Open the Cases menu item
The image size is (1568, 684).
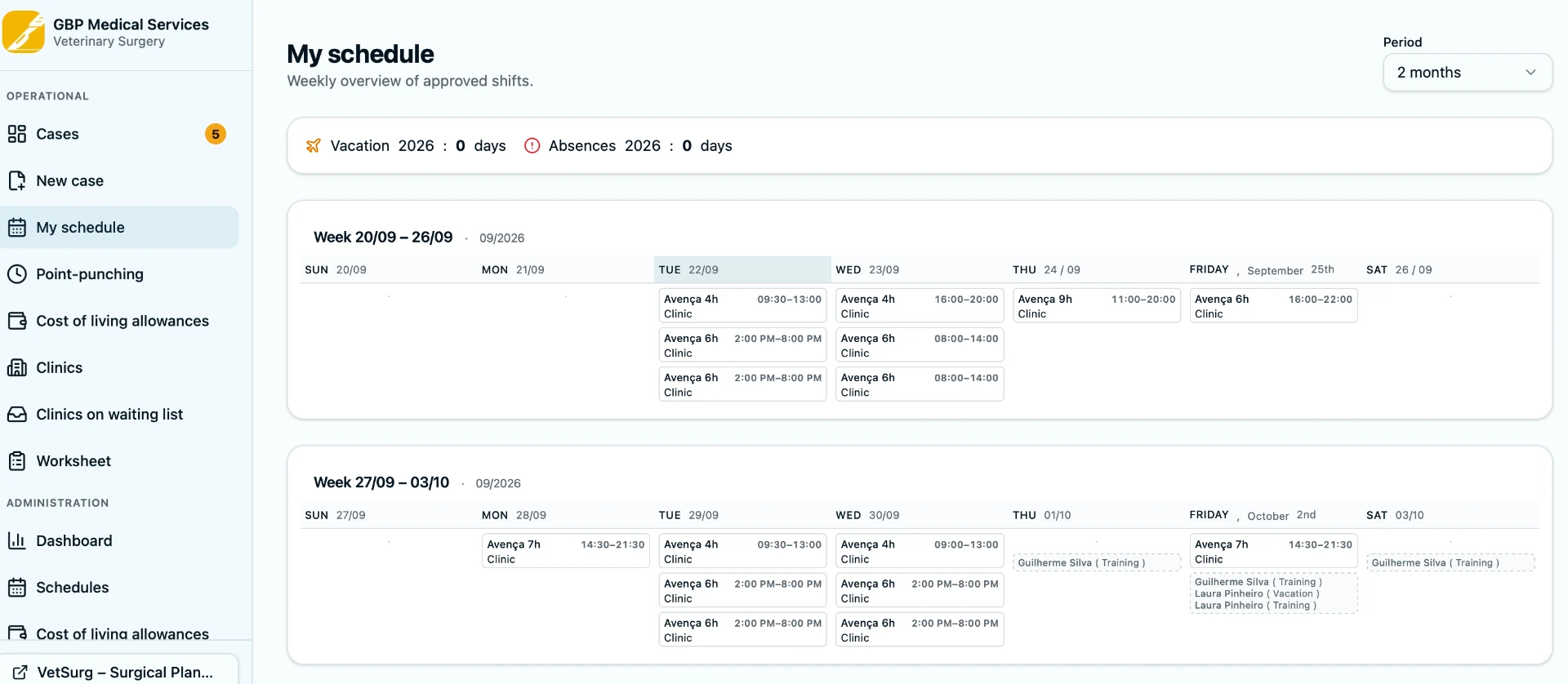[119, 134]
